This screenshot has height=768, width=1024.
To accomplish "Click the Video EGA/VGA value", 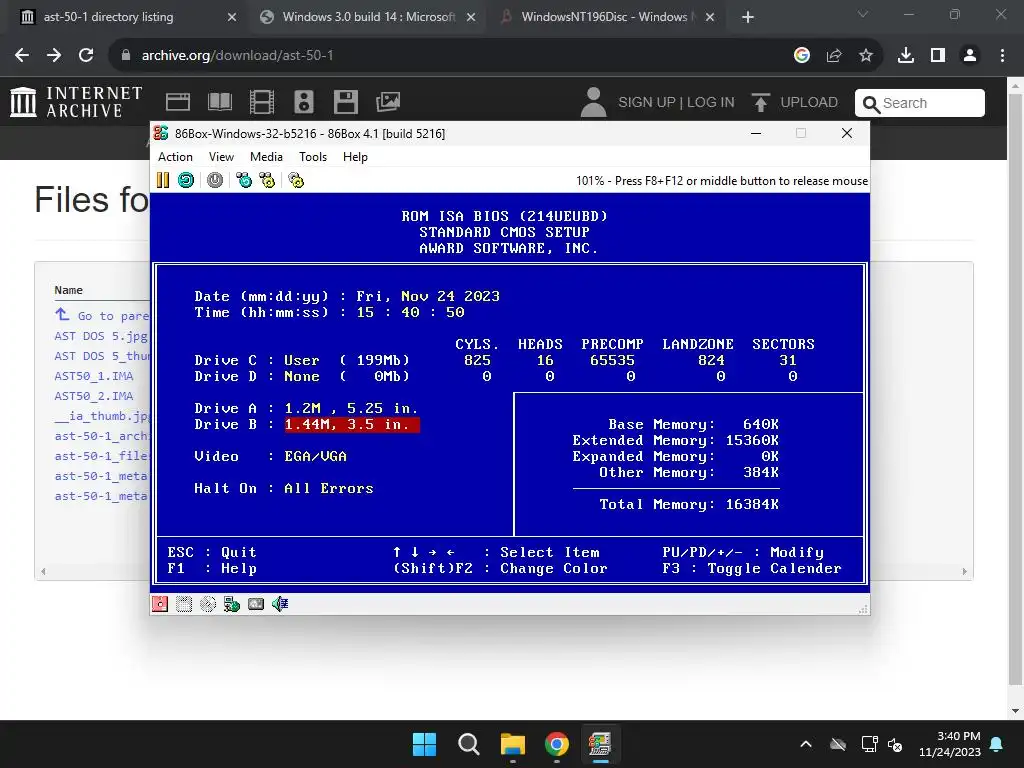I will click(315, 456).
